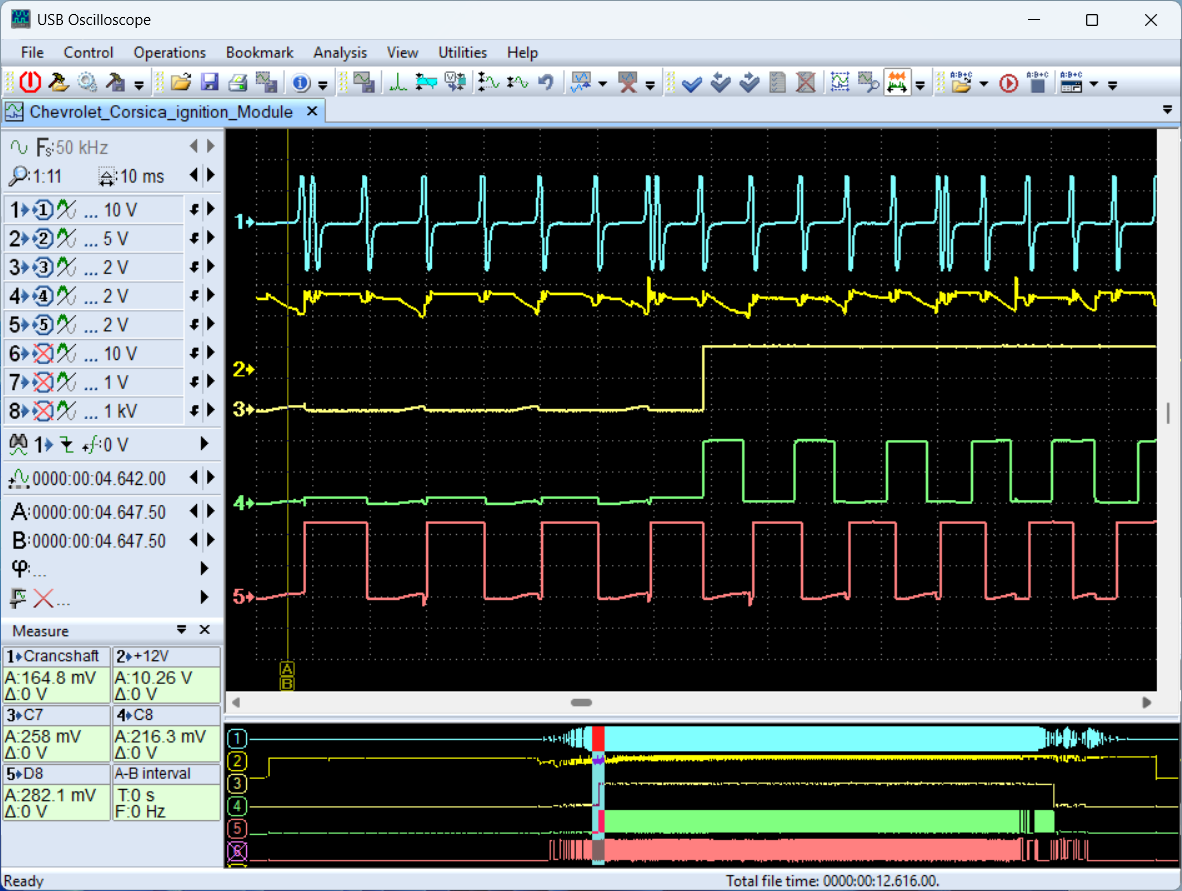Open tab list dropdown at right of tab bar
This screenshot has width=1182, height=891.
[x=1167, y=110]
